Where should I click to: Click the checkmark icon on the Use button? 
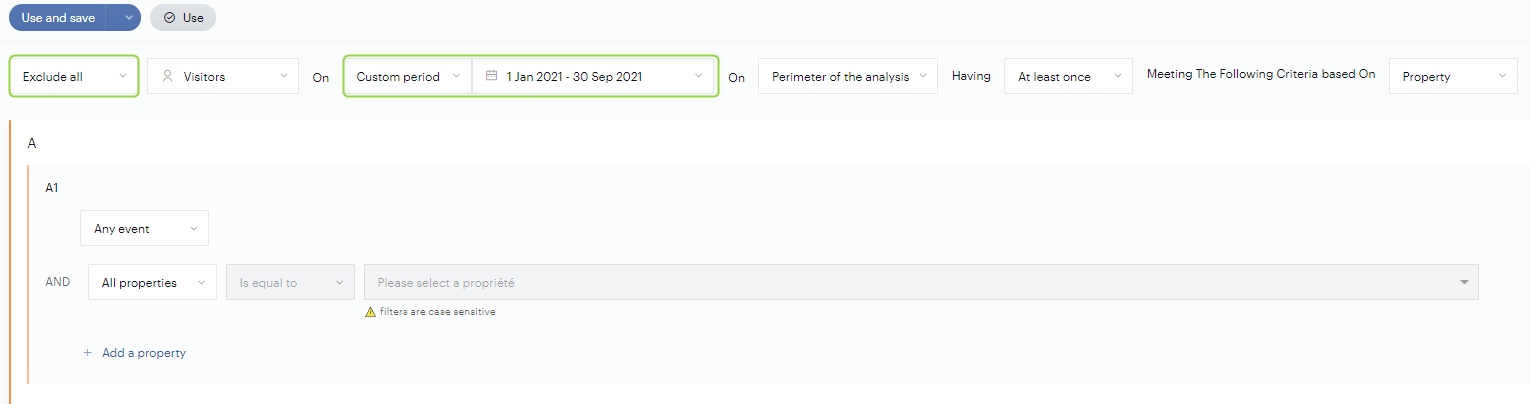[169, 17]
